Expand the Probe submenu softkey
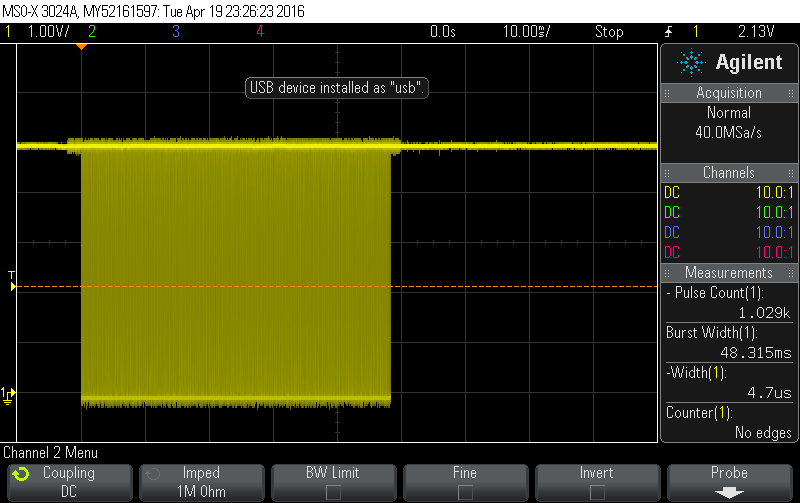The height and width of the screenshot is (503, 800). pyautogui.click(x=729, y=481)
